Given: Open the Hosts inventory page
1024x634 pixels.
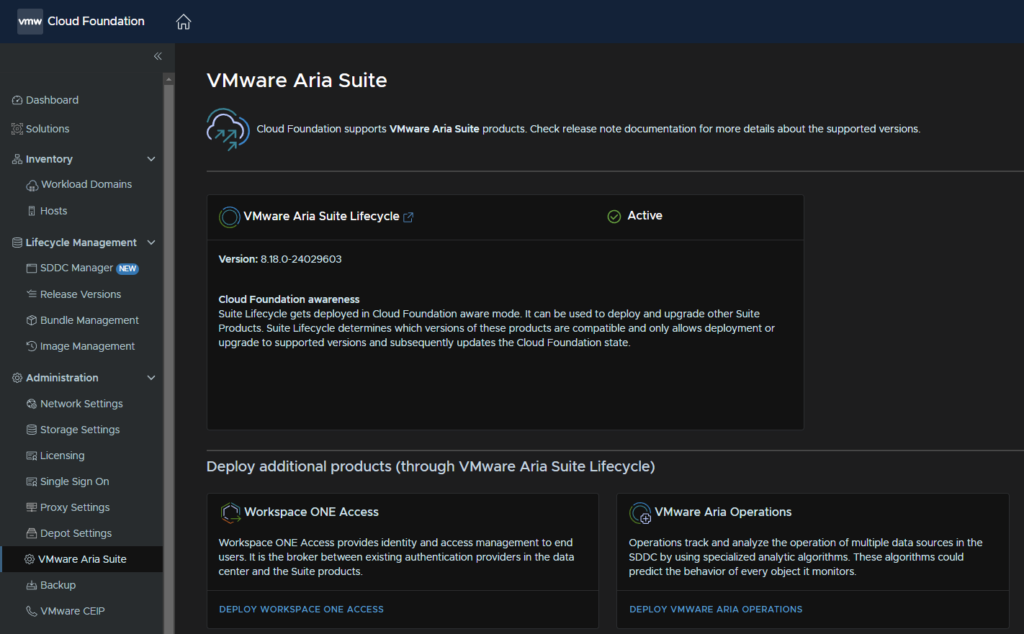Looking at the screenshot, I should point(54,211).
